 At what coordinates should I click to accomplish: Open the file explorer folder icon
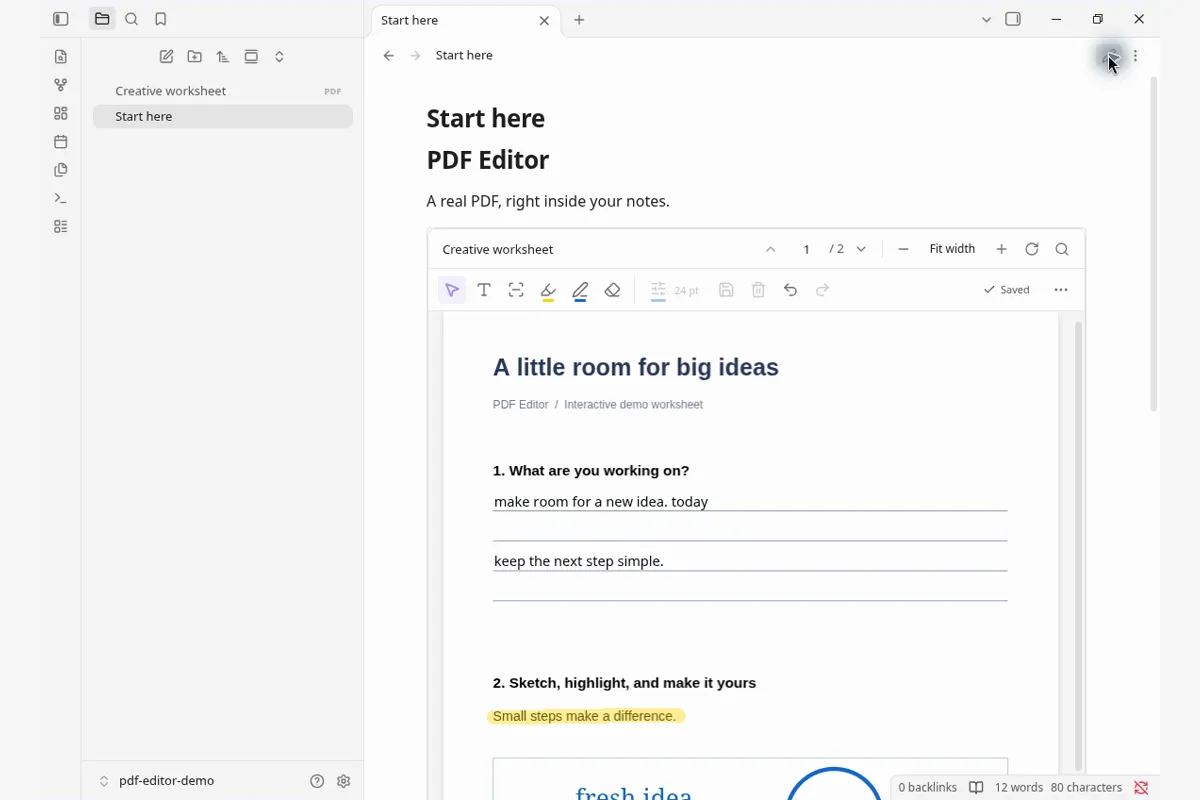(102, 19)
